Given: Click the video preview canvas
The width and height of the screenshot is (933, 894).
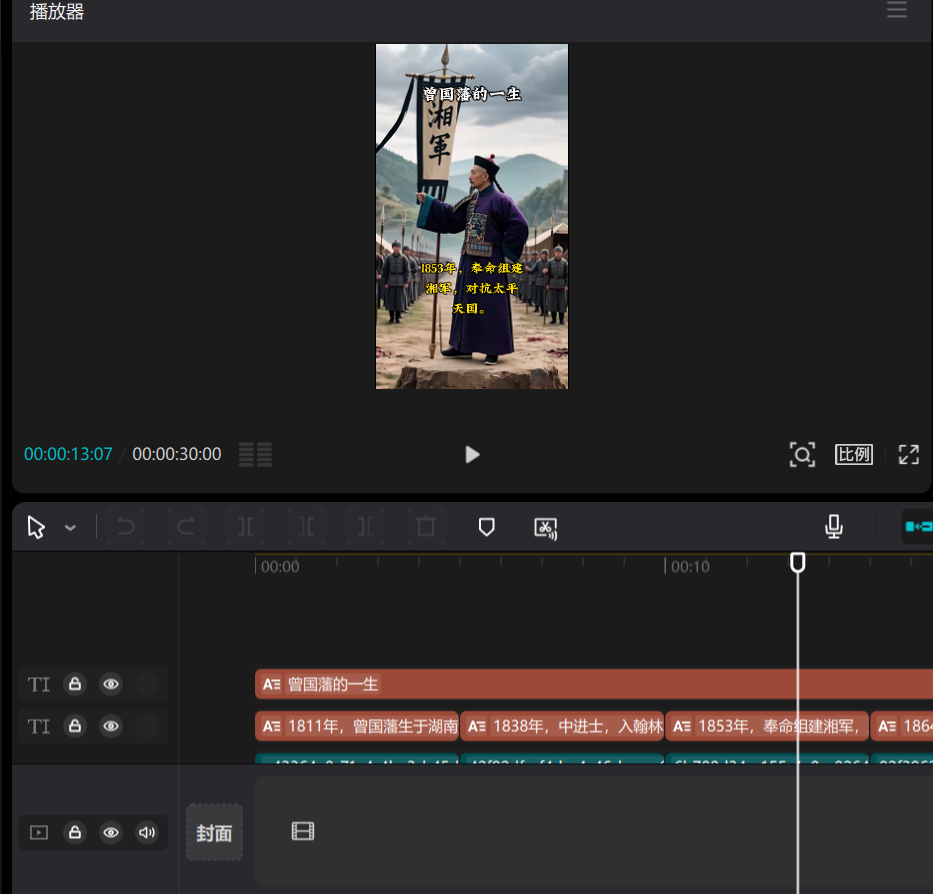Looking at the screenshot, I should click(472, 217).
